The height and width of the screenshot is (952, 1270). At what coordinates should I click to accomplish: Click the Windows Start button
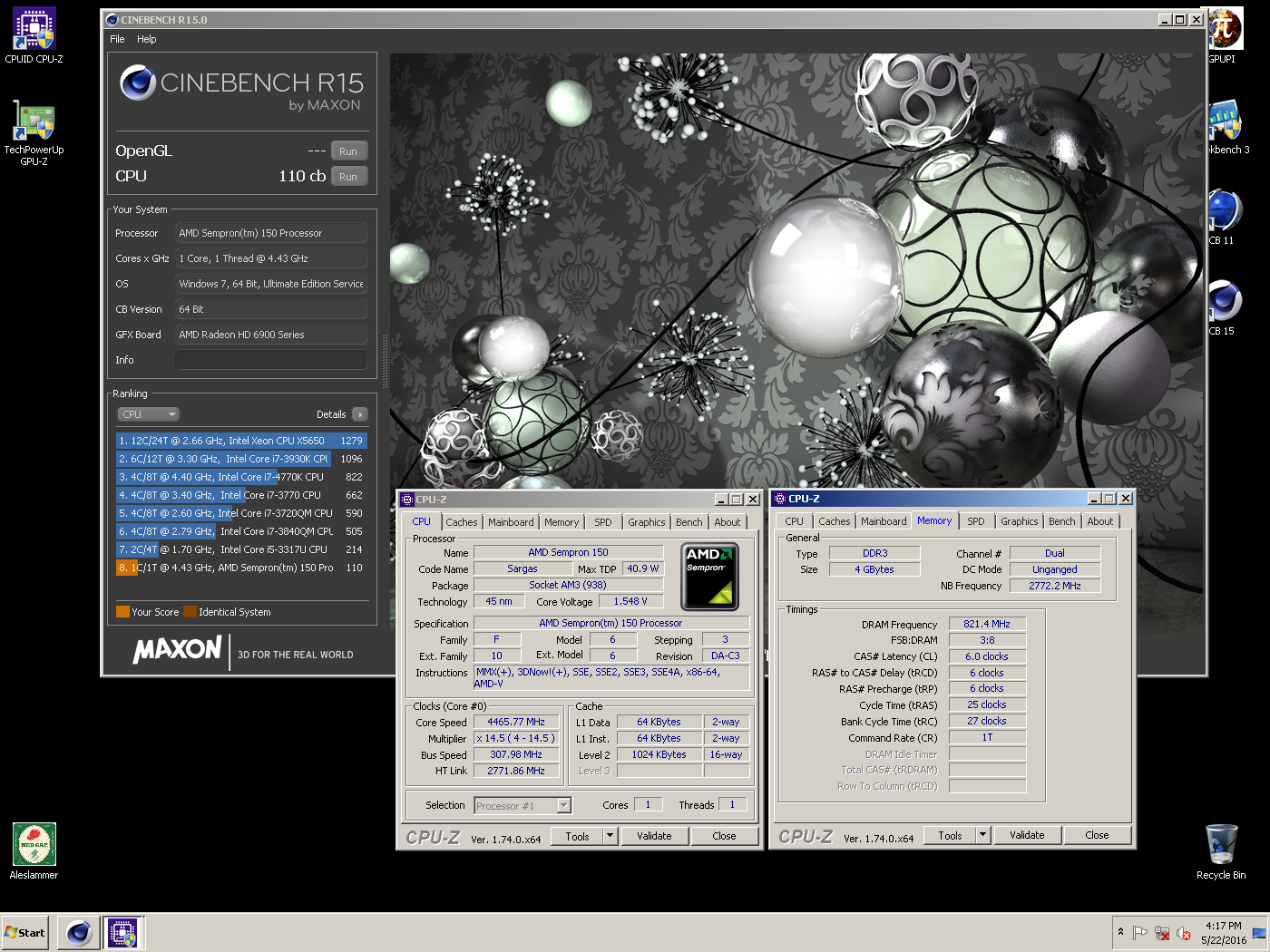(24, 933)
